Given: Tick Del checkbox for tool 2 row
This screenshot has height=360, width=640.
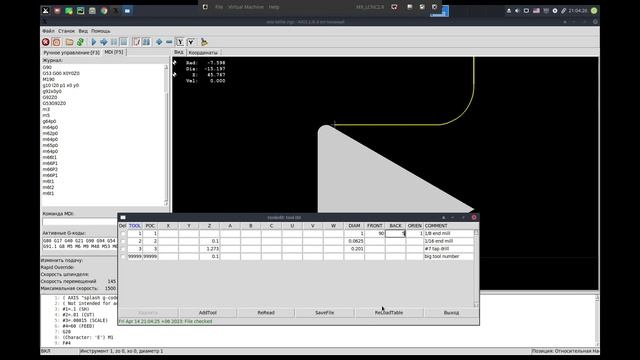Looking at the screenshot, I should [123, 241].
